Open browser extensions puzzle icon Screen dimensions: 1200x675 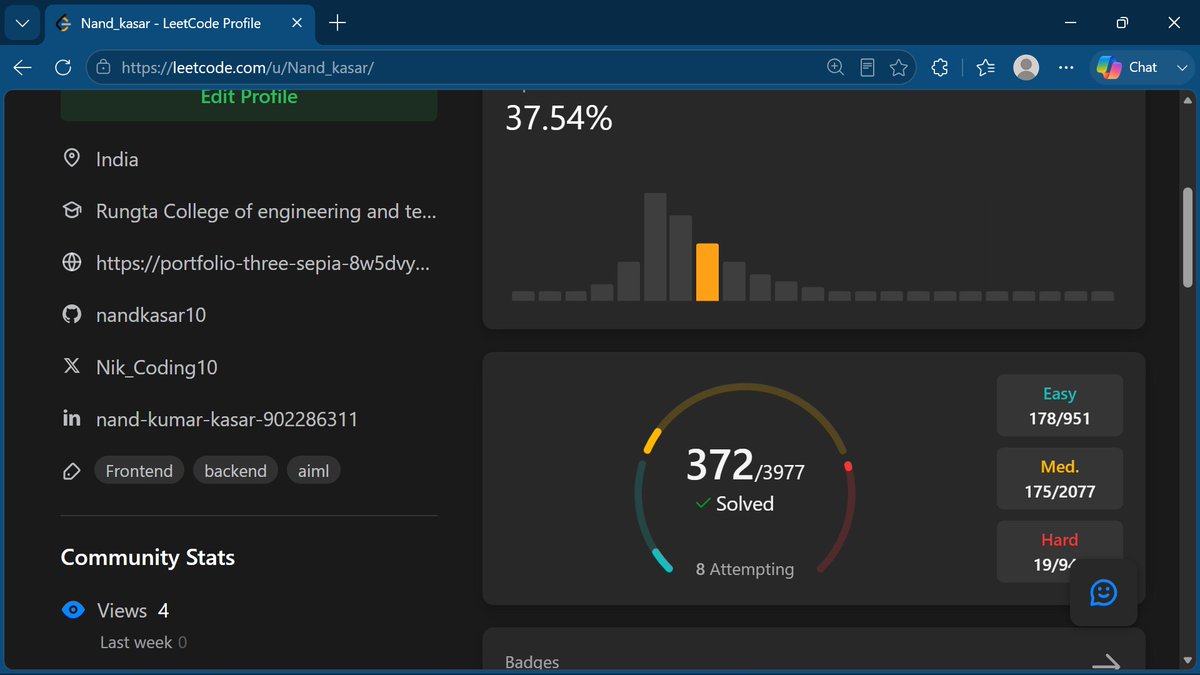pos(939,67)
